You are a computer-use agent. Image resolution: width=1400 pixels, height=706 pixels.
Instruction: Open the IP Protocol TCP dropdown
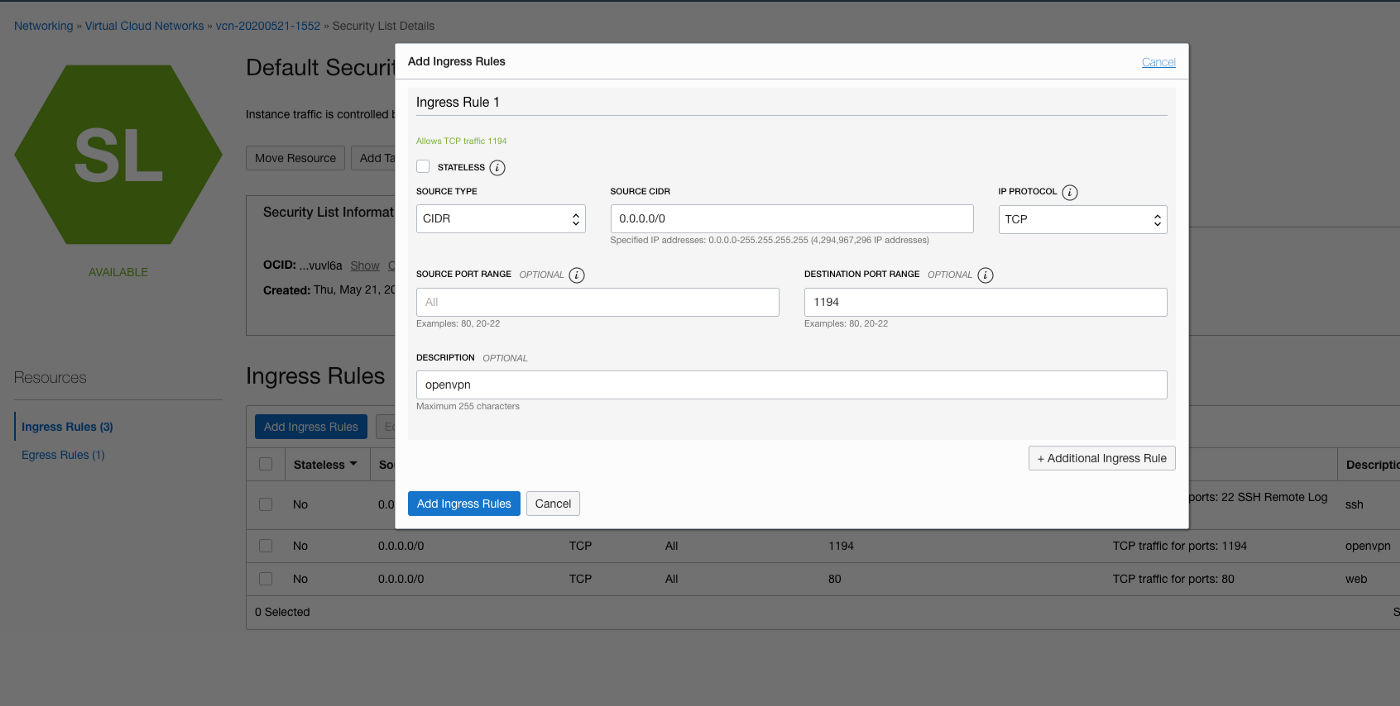1083,219
